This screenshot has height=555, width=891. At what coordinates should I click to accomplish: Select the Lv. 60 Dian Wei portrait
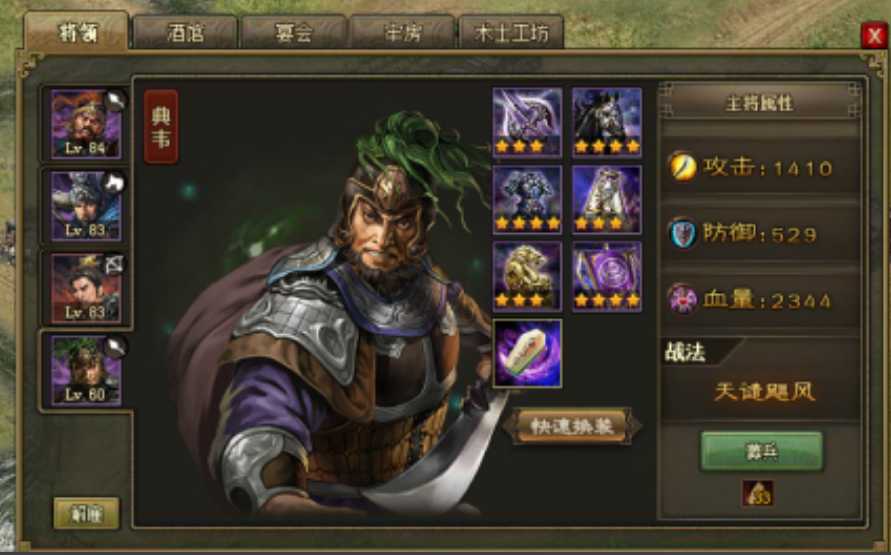(86, 370)
